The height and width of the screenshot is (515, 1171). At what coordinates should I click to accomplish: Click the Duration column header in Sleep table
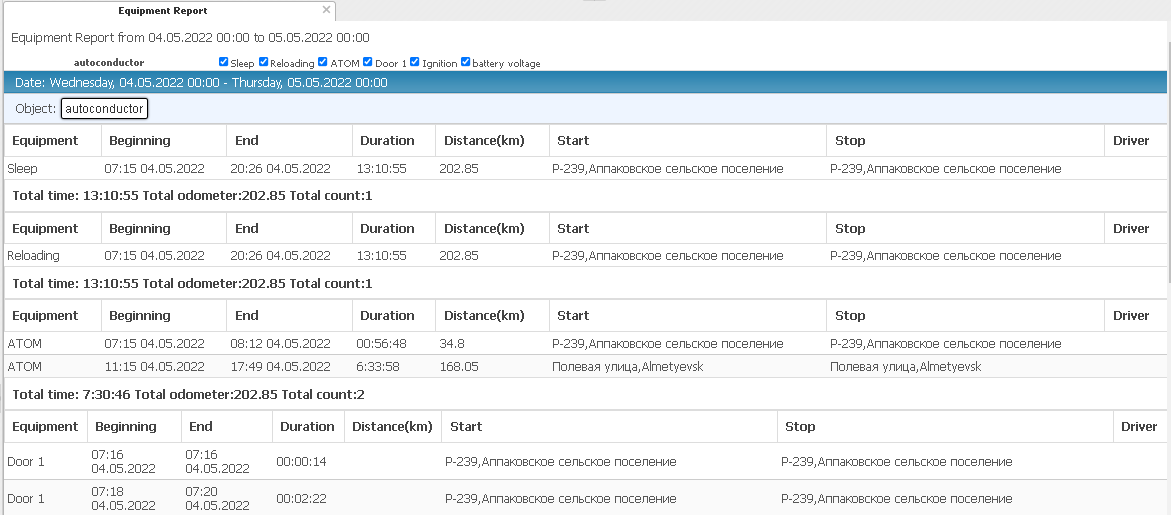coord(387,141)
